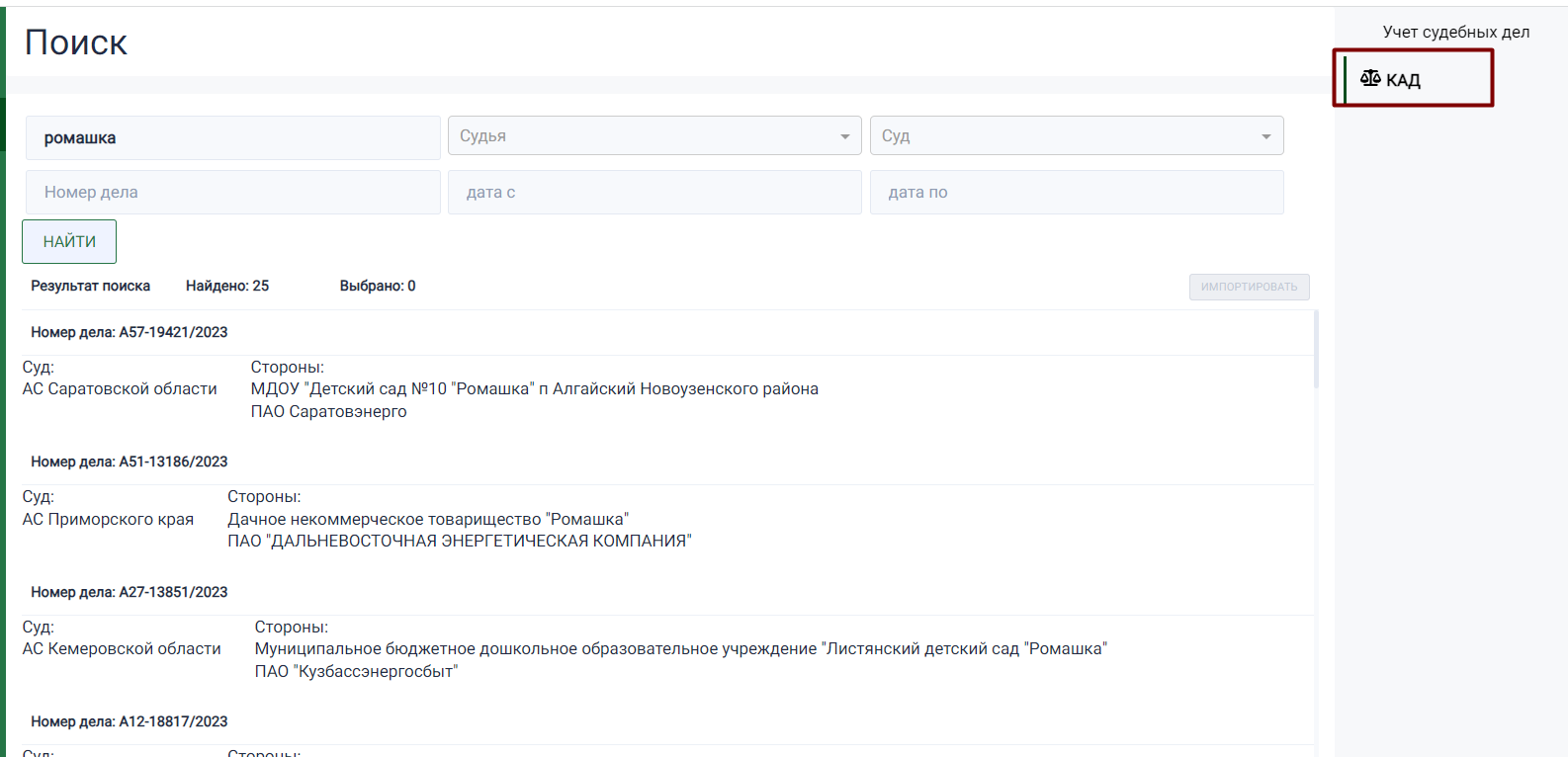Viewport: 1568px width, 757px height.
Task: Click the Найдено: 25 results counter
Action: [227, 286]
